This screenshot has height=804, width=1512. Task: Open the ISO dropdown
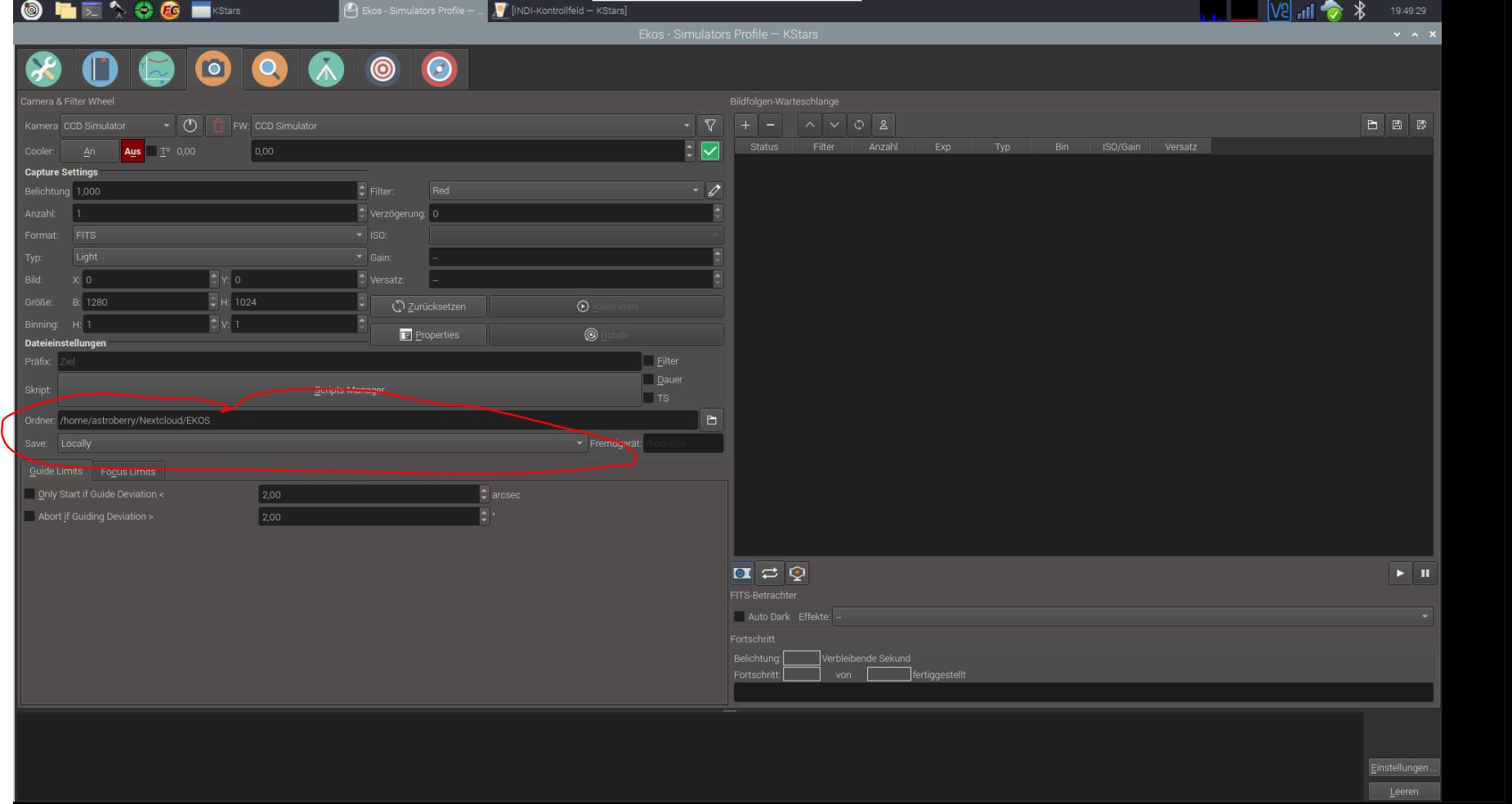point(576,235)
